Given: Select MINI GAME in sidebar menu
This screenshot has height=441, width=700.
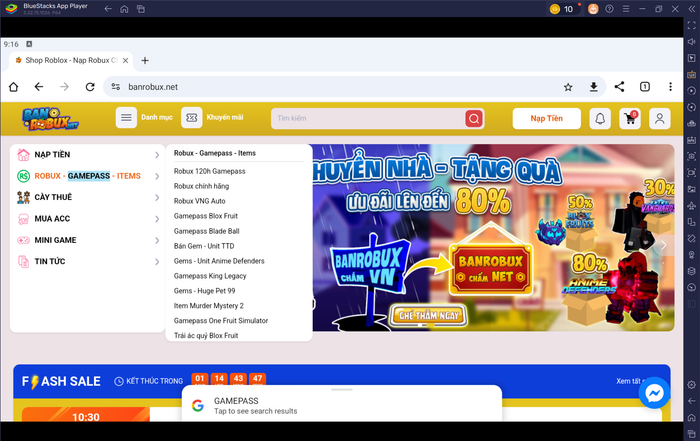Looking at the screenshot, I should point(55,240).
